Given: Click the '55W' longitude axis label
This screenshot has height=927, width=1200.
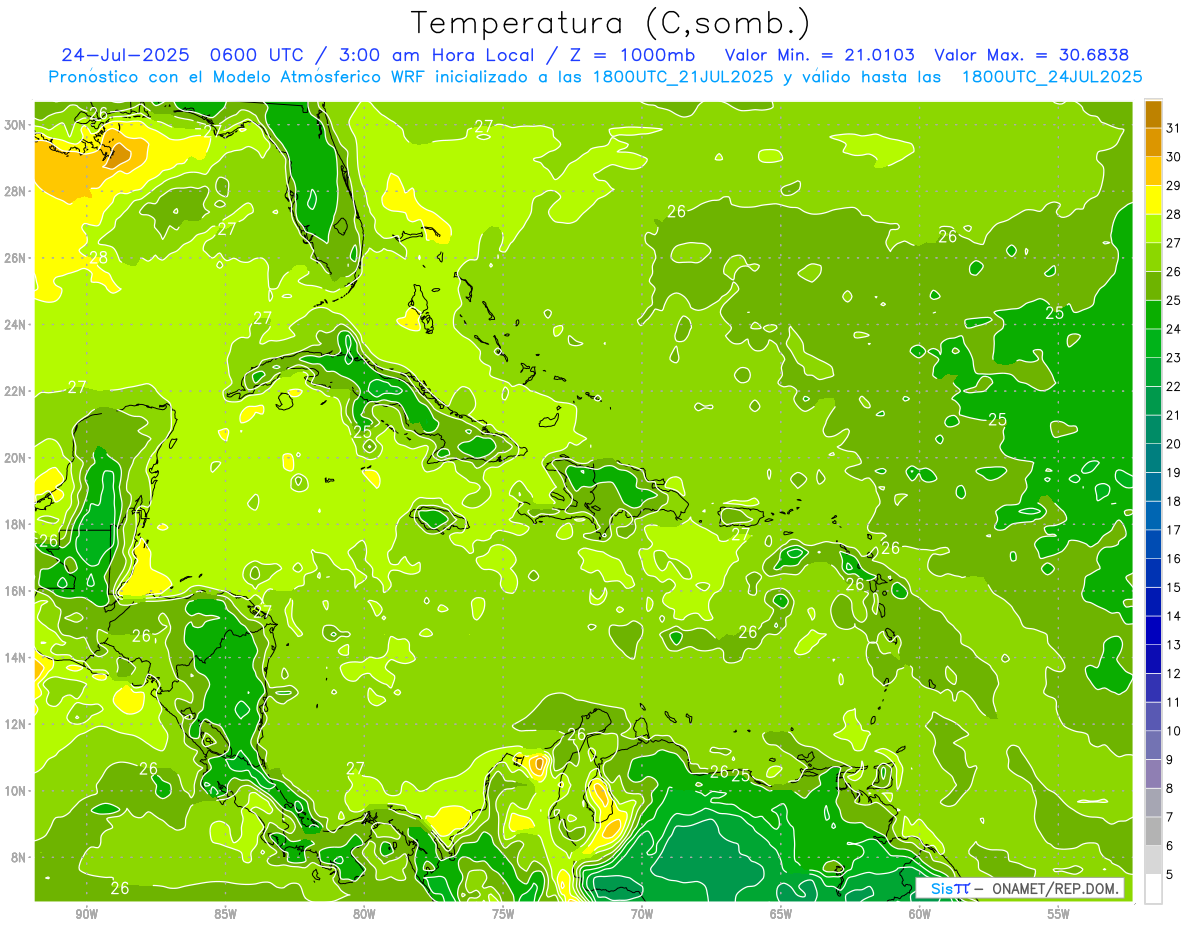Looking at the screenshot, I should click(x=1059, y=914).
